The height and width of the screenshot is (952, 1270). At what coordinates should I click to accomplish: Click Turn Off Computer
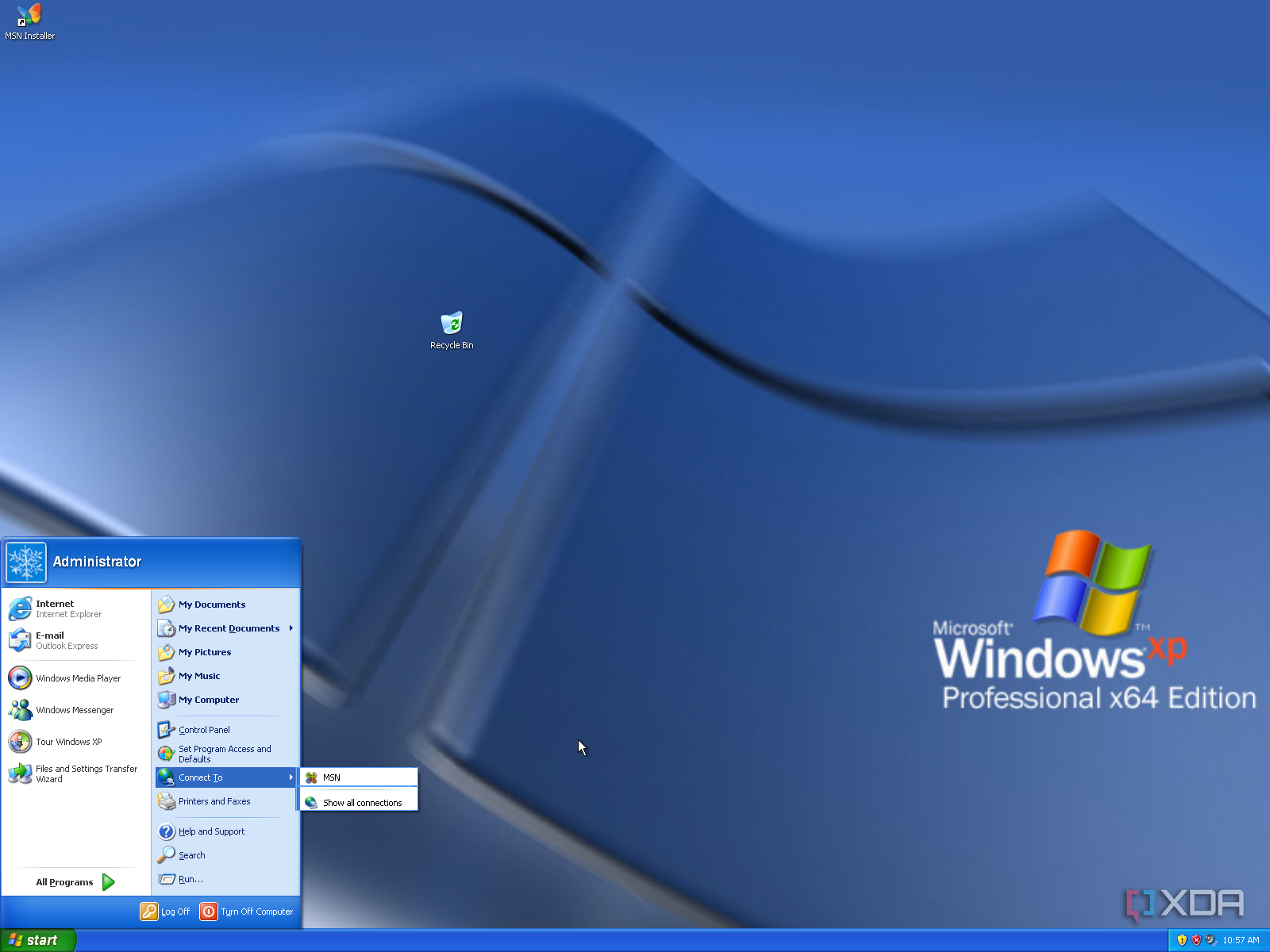click(x=247, y=912)
